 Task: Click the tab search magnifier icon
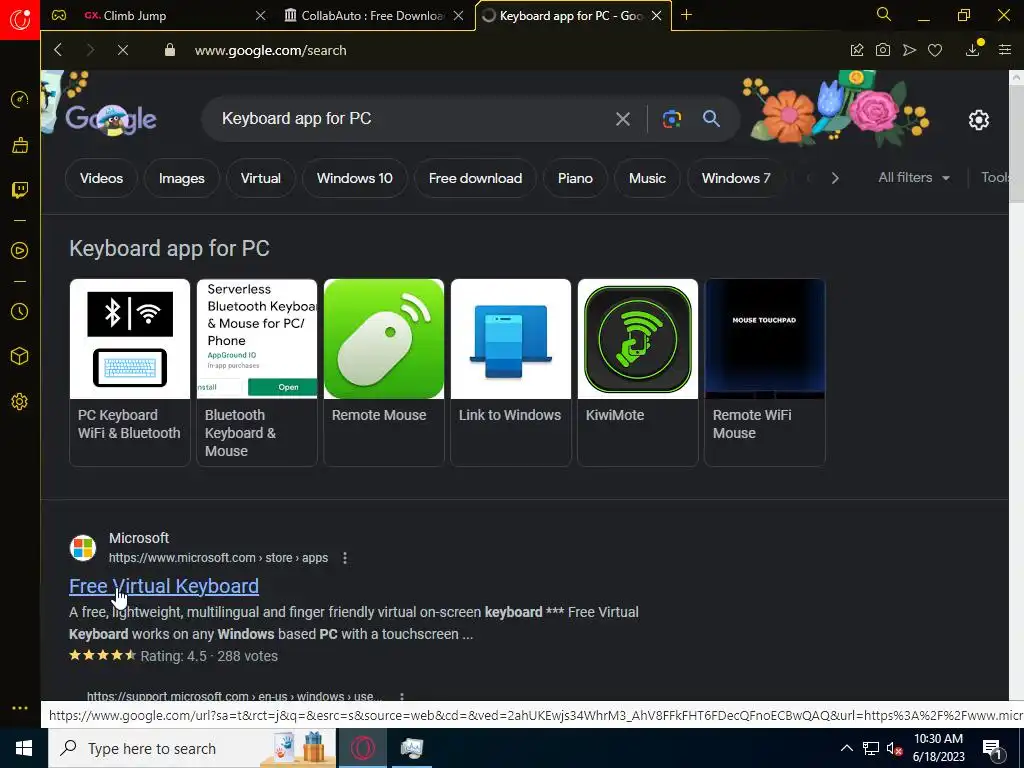(884, 14)
